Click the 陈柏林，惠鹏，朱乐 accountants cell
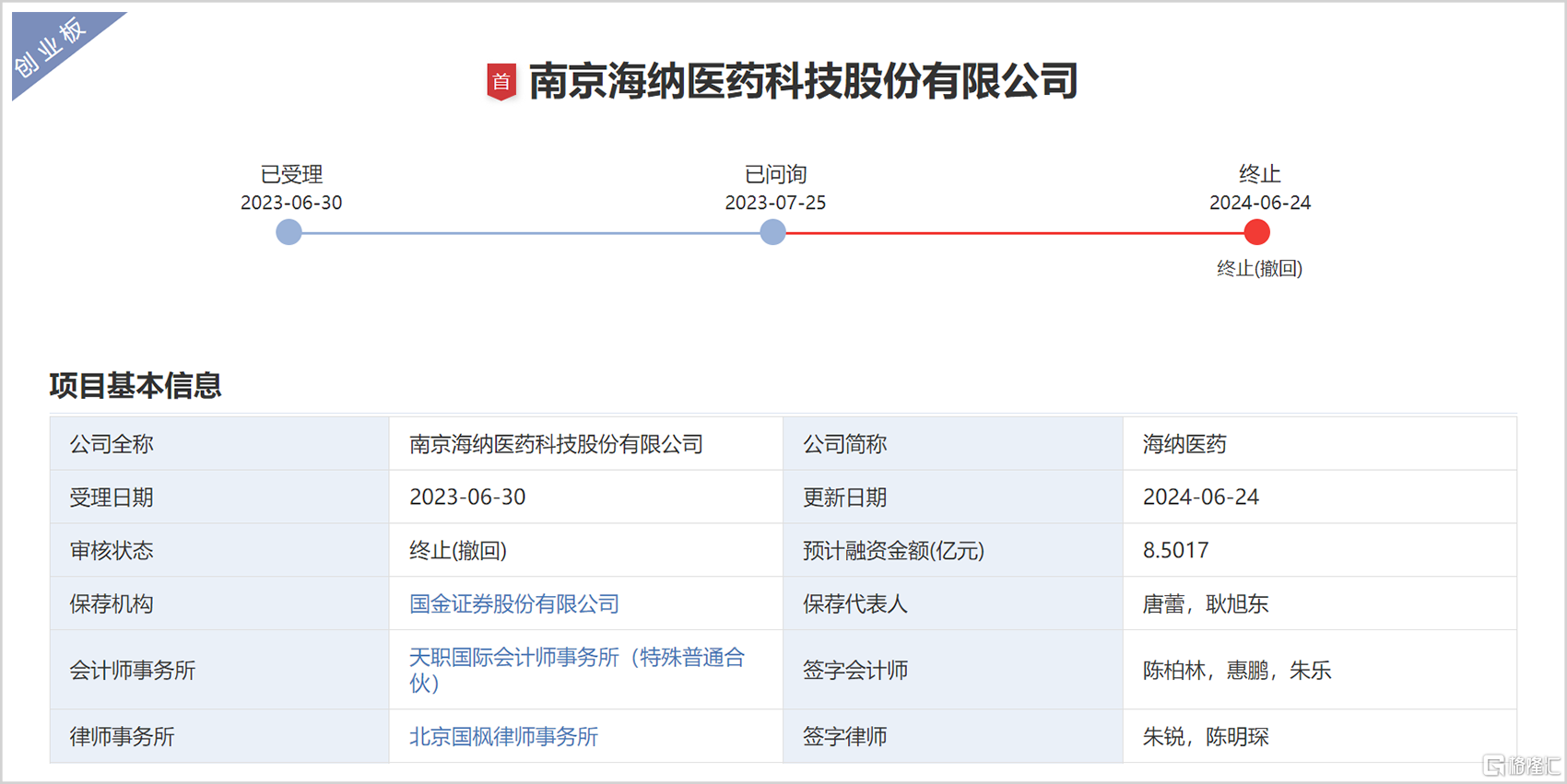Viewport: 1567px width, 784px height. click(x=1320, y=670)
